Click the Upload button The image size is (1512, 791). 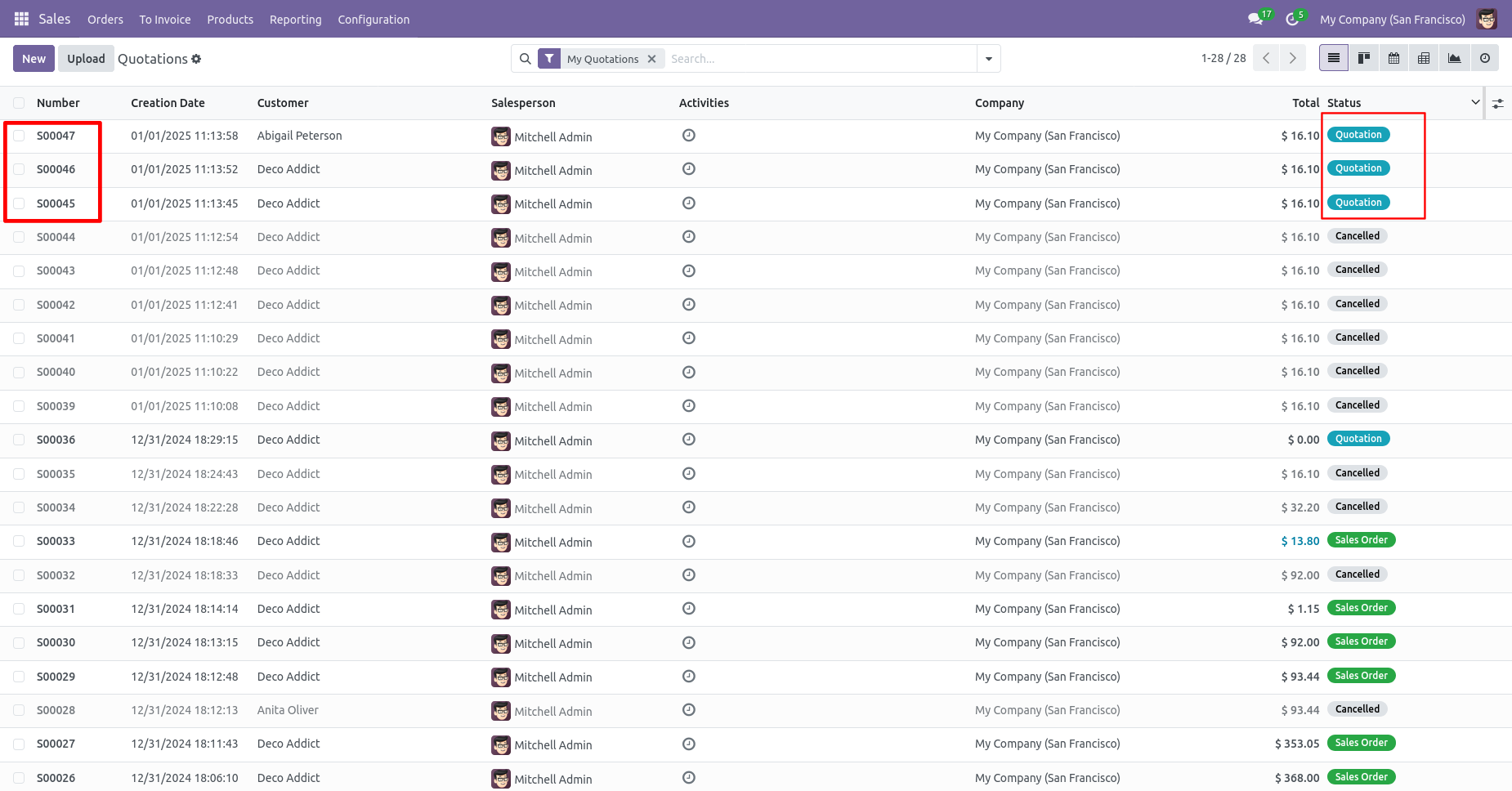(x=86, y=58)
